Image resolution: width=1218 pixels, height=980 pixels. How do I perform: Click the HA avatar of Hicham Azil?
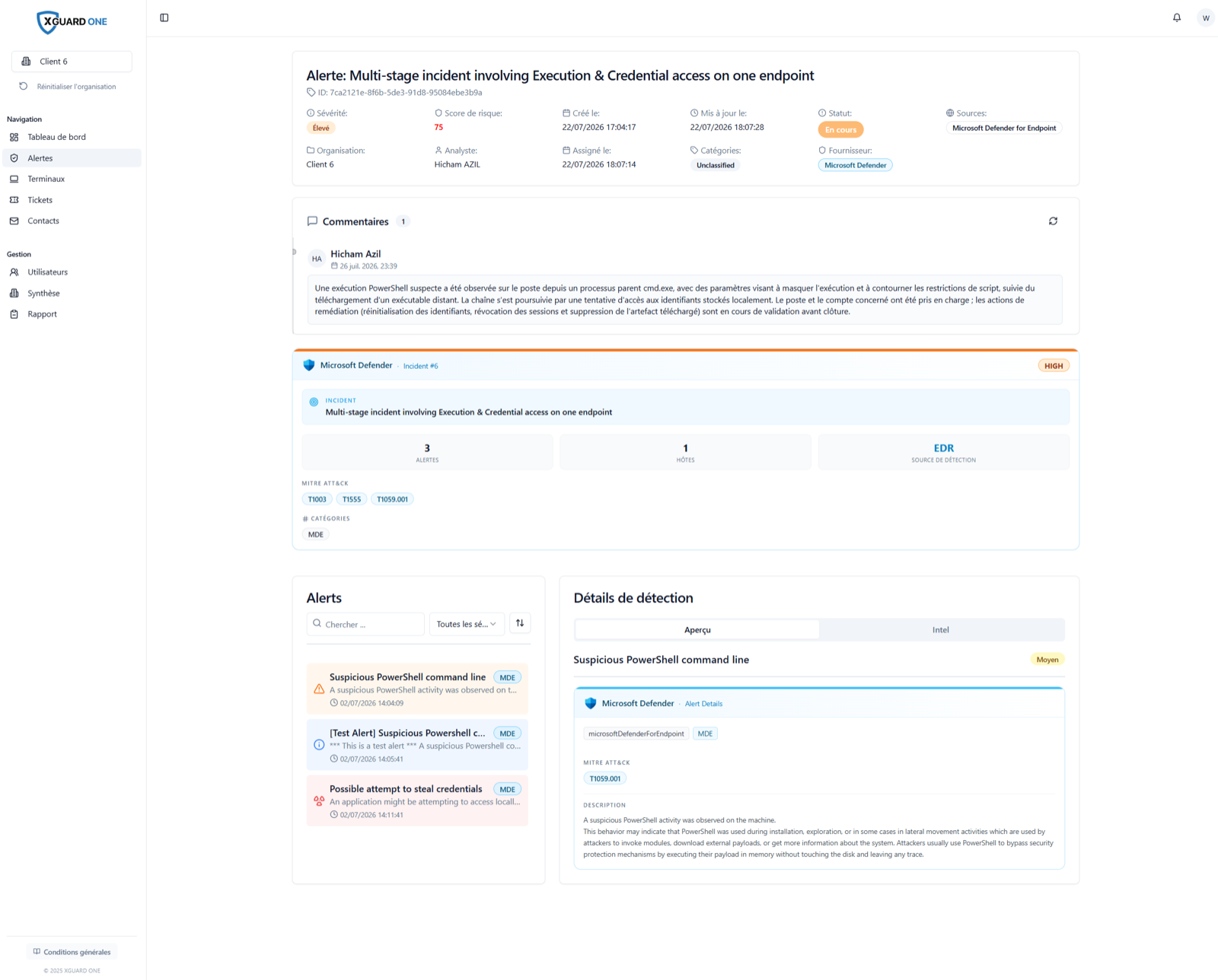317,259
